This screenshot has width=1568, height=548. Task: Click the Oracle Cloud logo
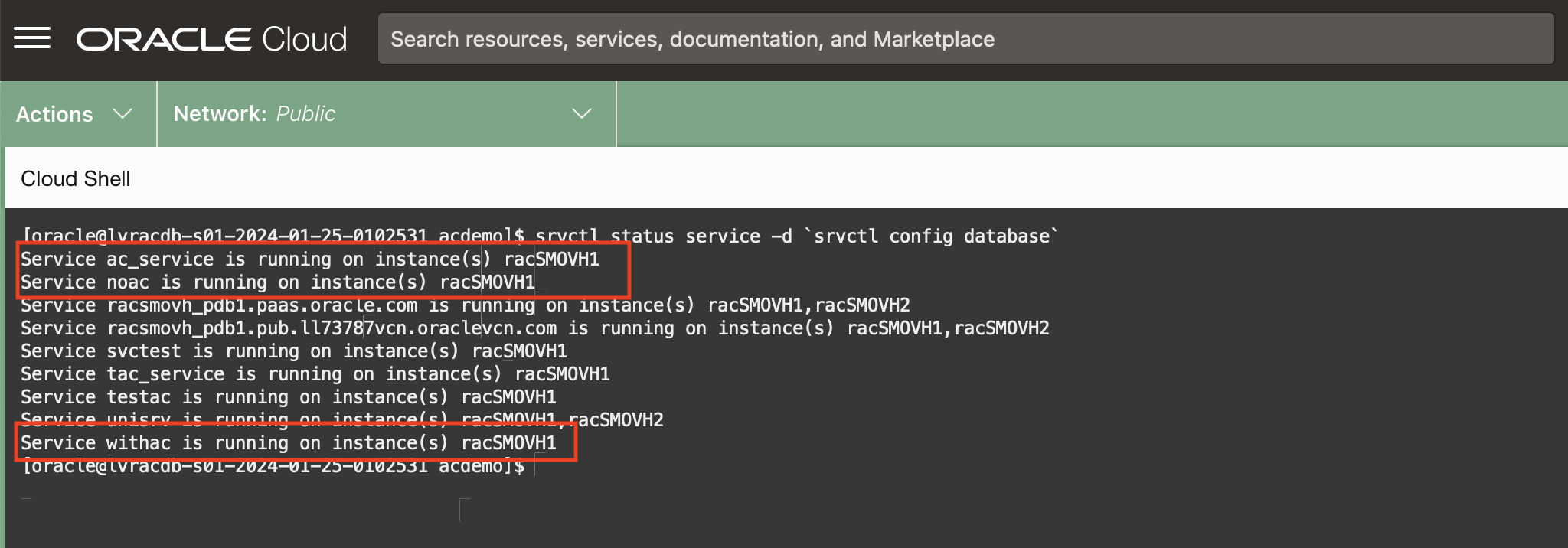pos(212,39)
